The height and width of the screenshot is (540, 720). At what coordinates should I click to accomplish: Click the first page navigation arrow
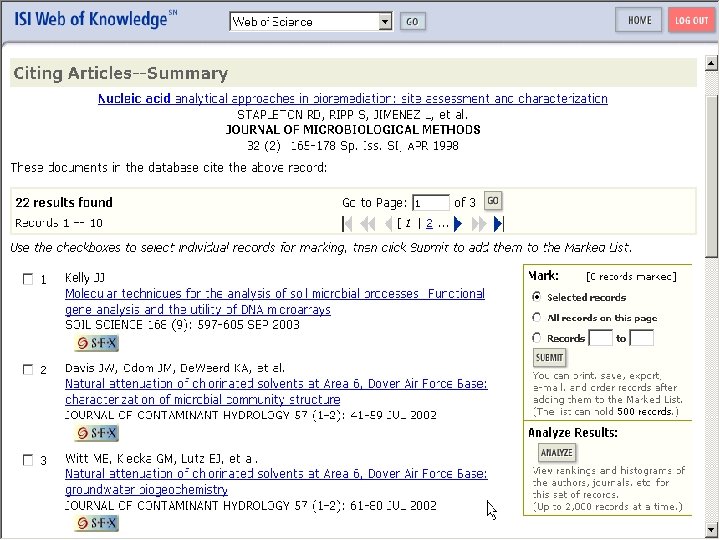coord(347,224)
